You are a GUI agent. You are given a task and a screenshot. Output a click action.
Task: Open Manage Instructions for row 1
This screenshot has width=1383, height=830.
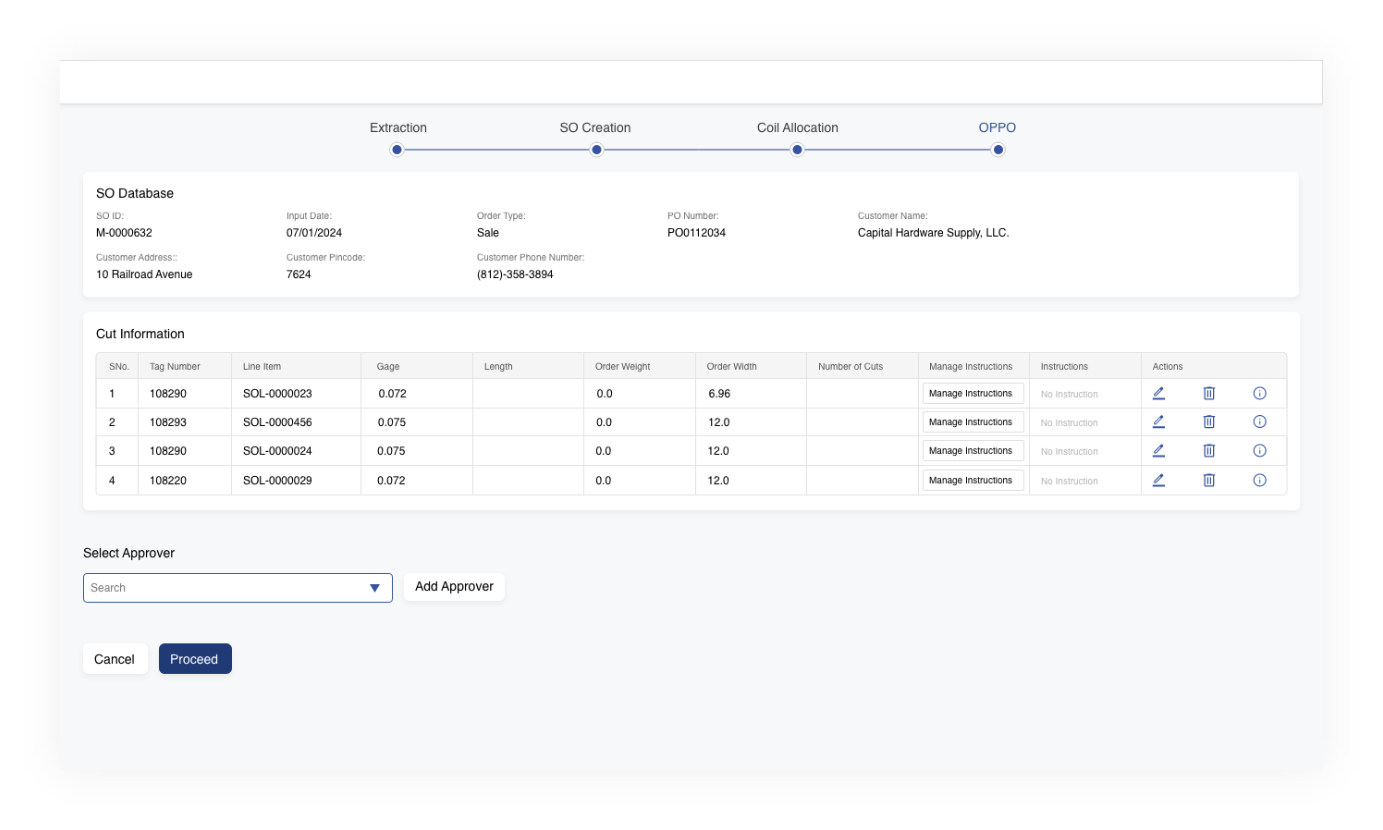click(x=972, y=394)
